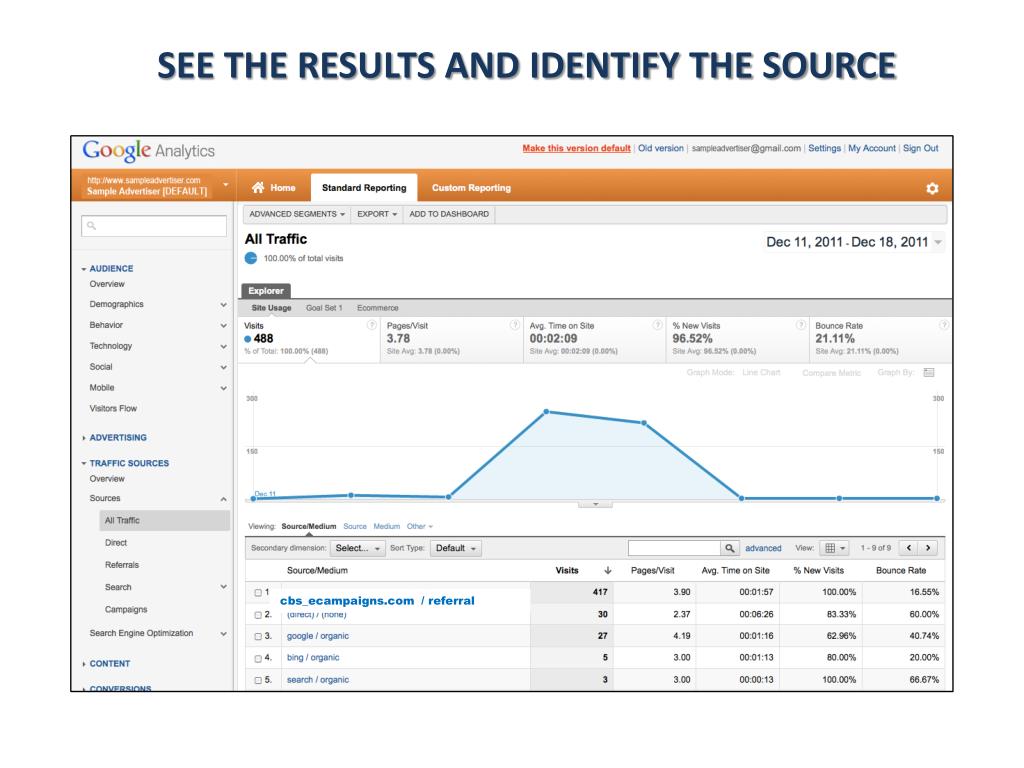Viewport: 1024px width, 768px height.
Task: Expand the Social sidebar section
Action: pos(223,368)
